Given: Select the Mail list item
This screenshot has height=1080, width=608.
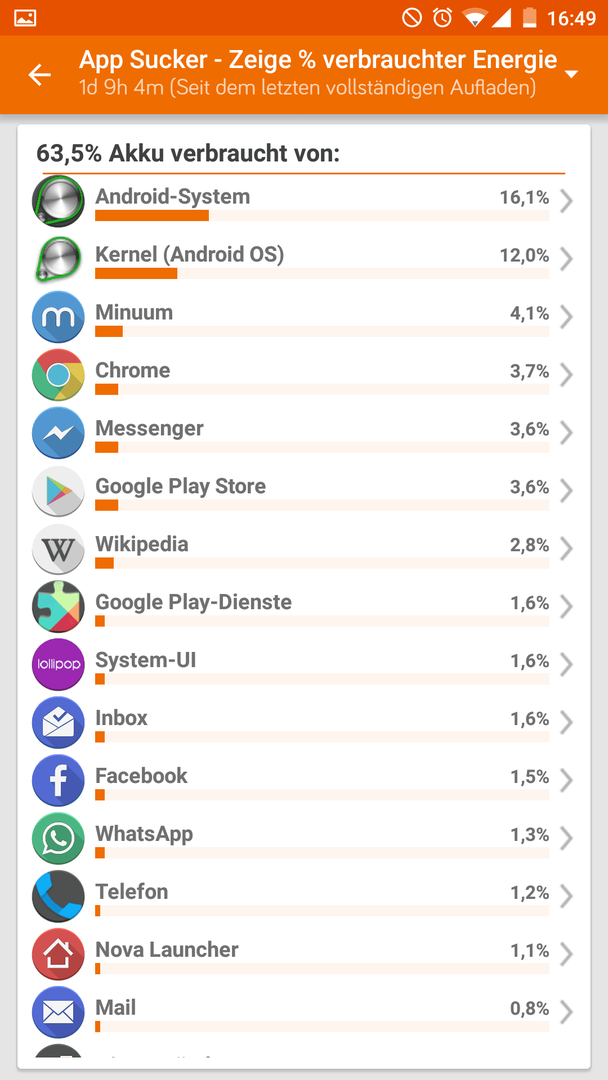Looking at the screenshot, I should coord(304,1011).
